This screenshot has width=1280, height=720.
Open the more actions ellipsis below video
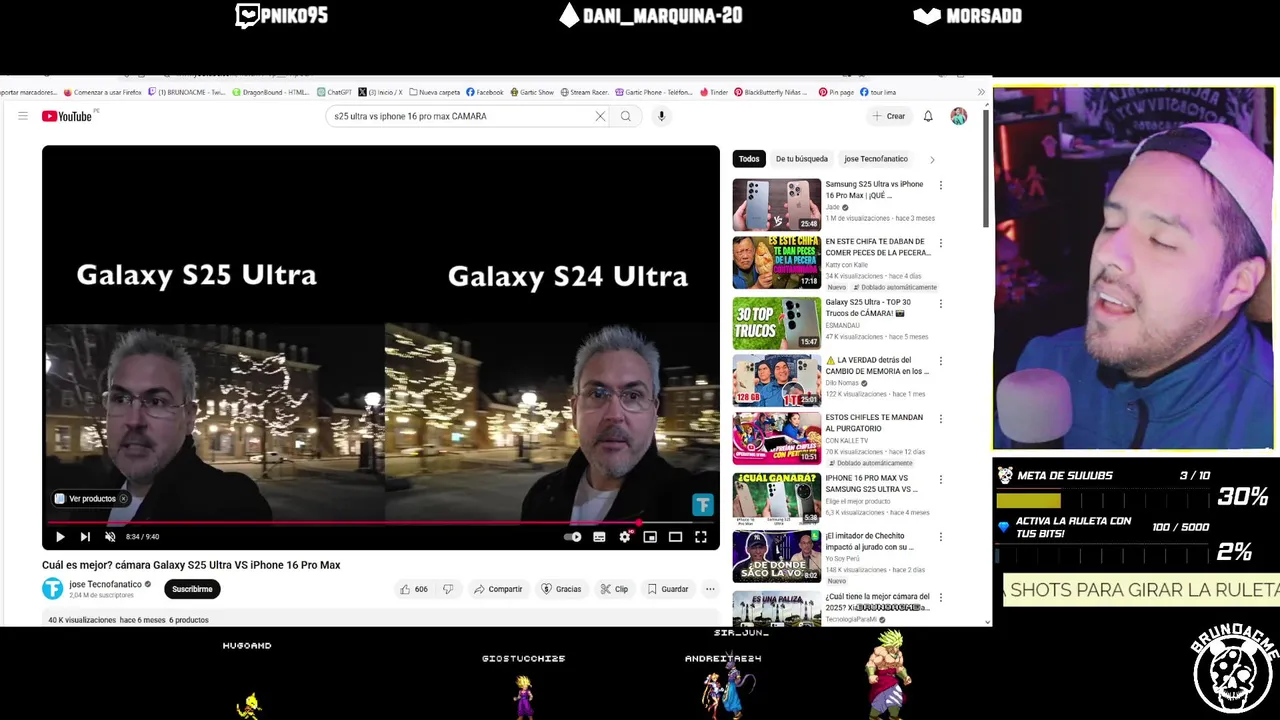click(710, 589)
